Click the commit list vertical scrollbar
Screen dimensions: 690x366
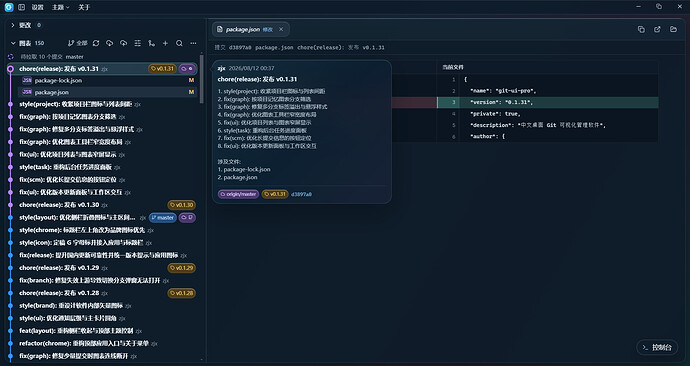pos(202,79)
